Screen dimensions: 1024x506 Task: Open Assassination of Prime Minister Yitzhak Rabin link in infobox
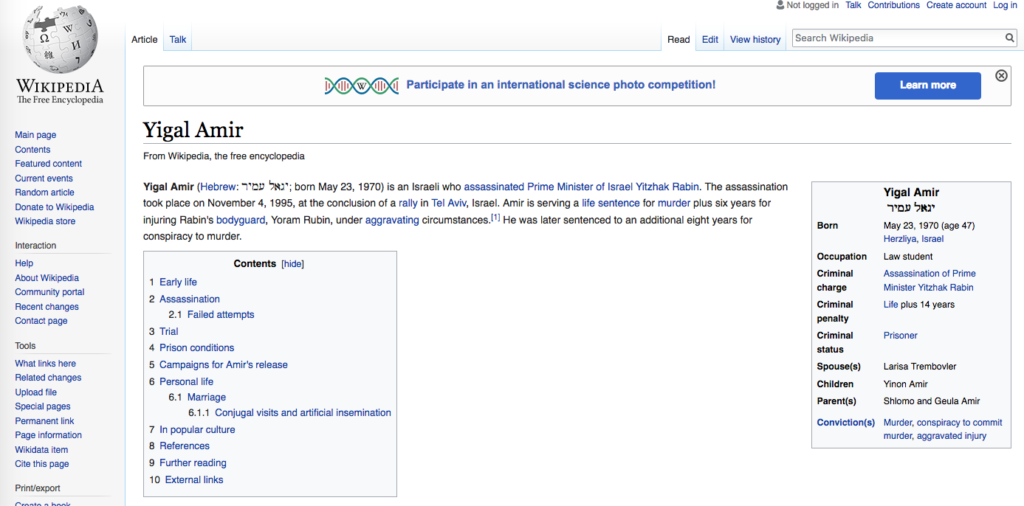point(929,281)
